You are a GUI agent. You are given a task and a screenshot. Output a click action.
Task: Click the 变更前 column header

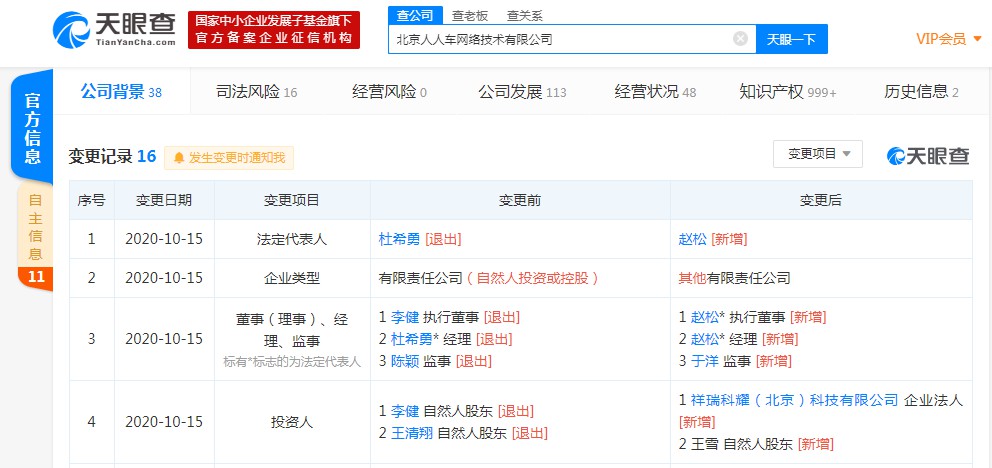click(520, 200)
